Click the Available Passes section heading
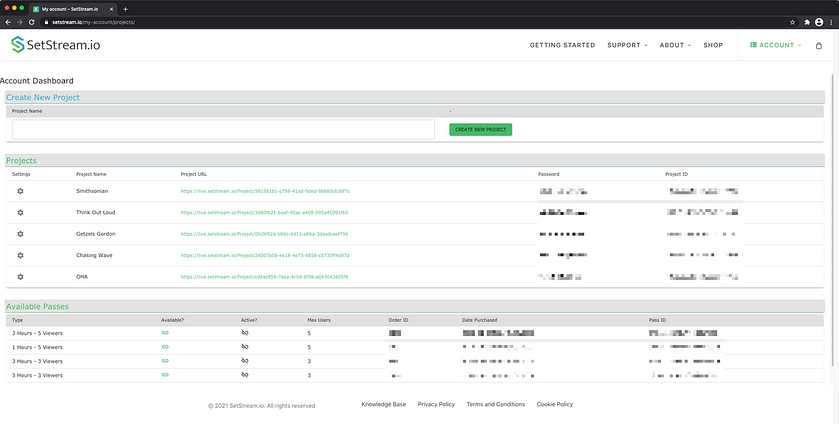 (37, 306)
